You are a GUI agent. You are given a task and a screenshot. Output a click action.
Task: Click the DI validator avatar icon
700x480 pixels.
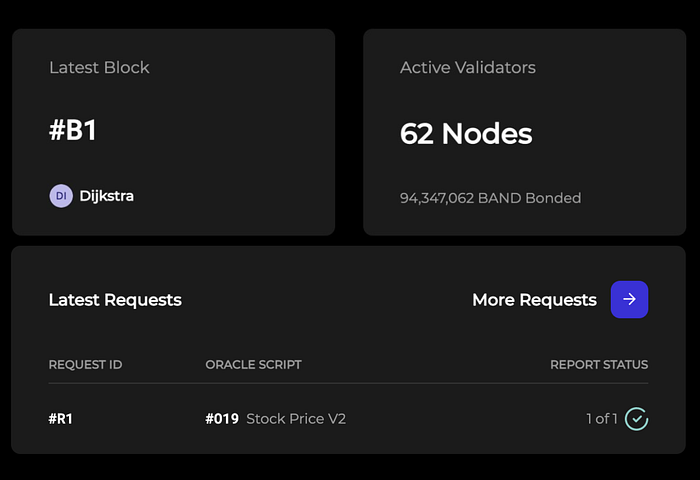[61, 196]
